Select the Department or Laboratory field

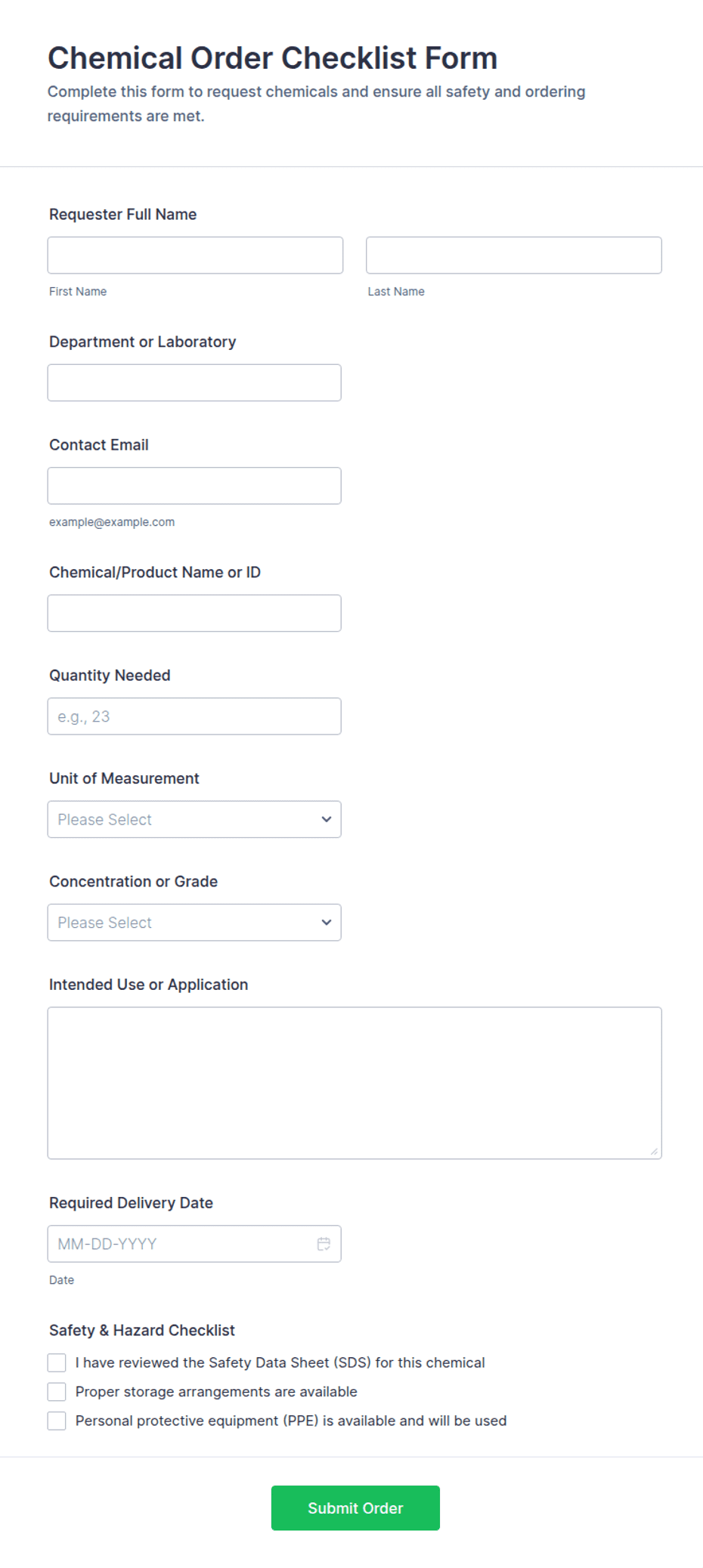pos(194,383)
